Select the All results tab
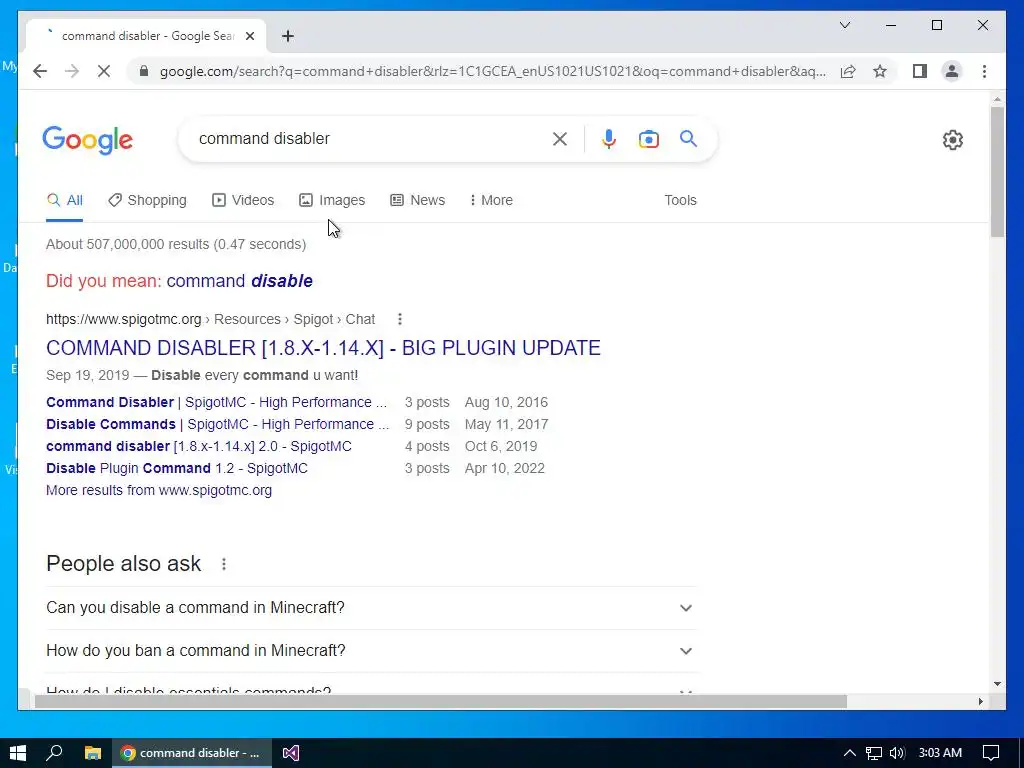 (65, 200)
